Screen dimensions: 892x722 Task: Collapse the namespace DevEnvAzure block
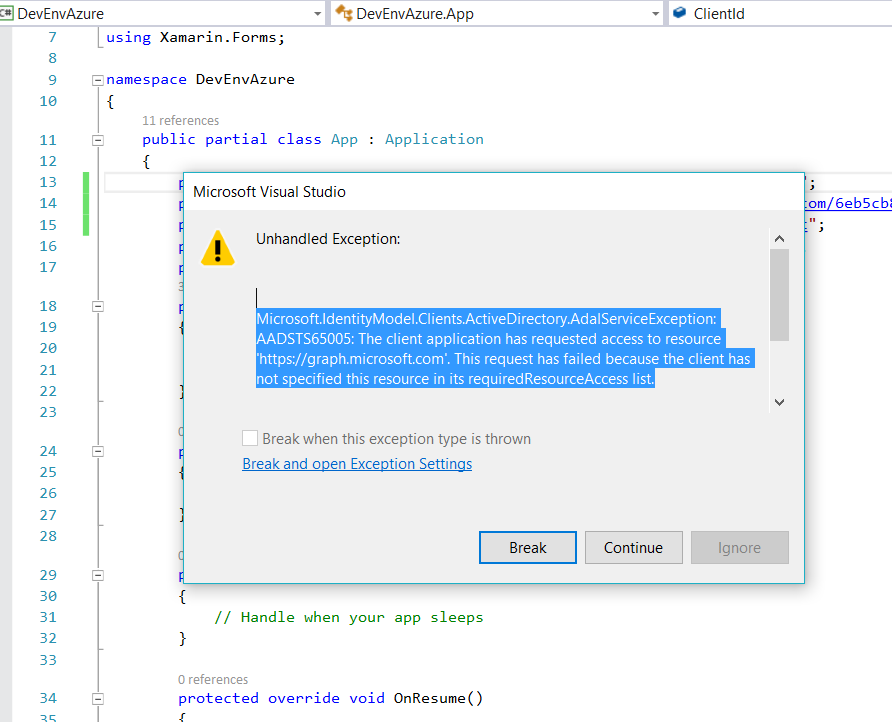click(98, 80)
